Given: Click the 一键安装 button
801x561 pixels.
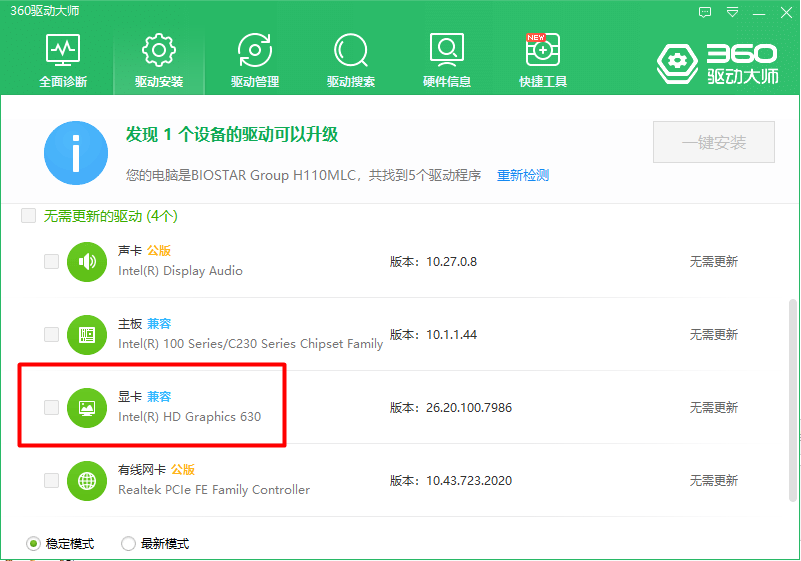Looking at the screenshot, I should point(714,142).
